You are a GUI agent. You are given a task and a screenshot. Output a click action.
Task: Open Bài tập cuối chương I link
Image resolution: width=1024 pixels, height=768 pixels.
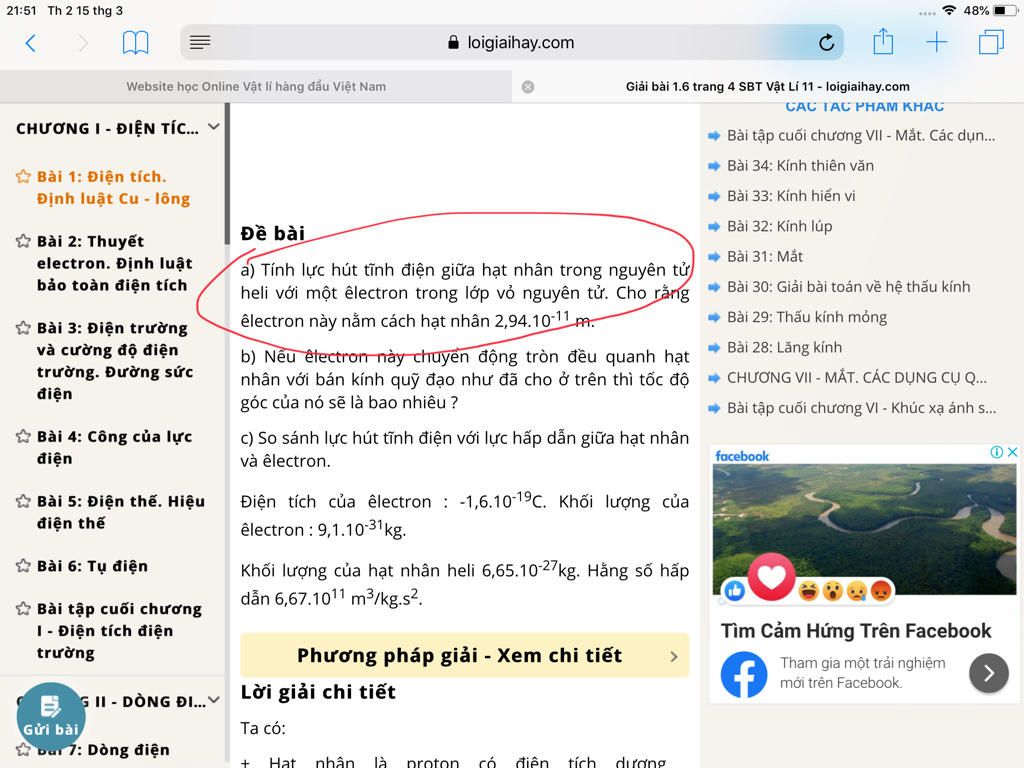pyautogui.click(x=119, y=630)
